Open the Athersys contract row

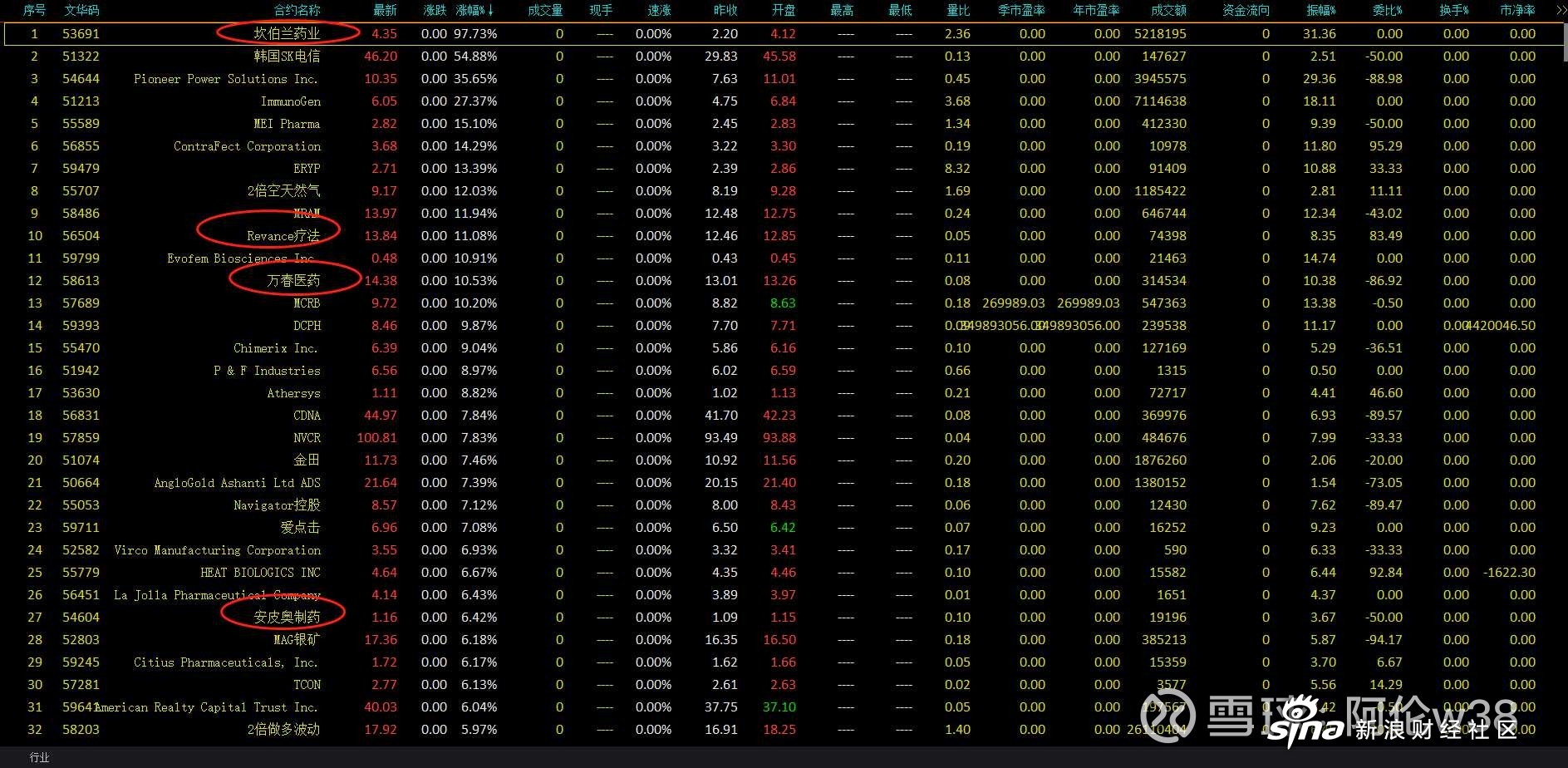[784, 393]
